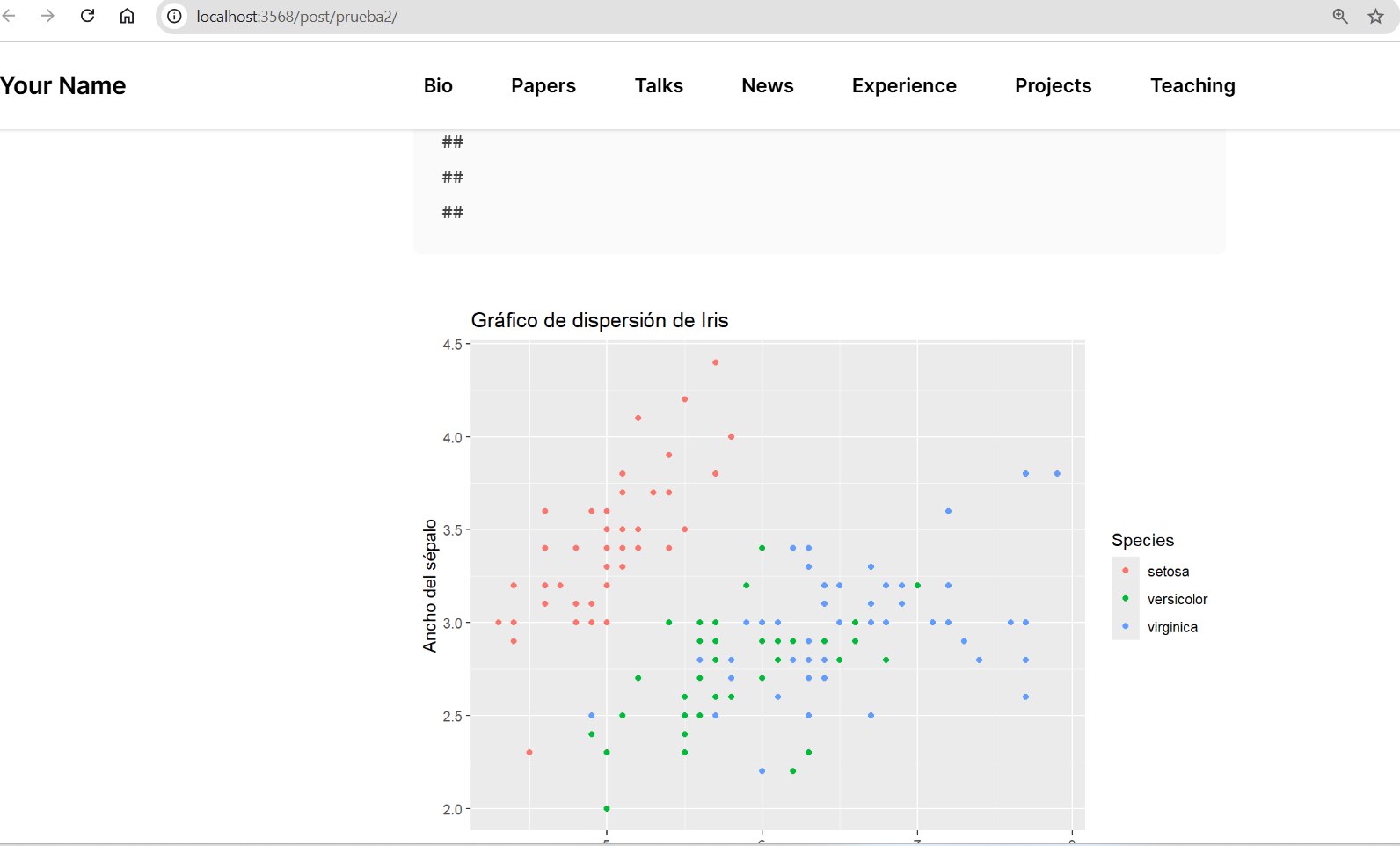Click the Species legend title

coord(1142,540)
